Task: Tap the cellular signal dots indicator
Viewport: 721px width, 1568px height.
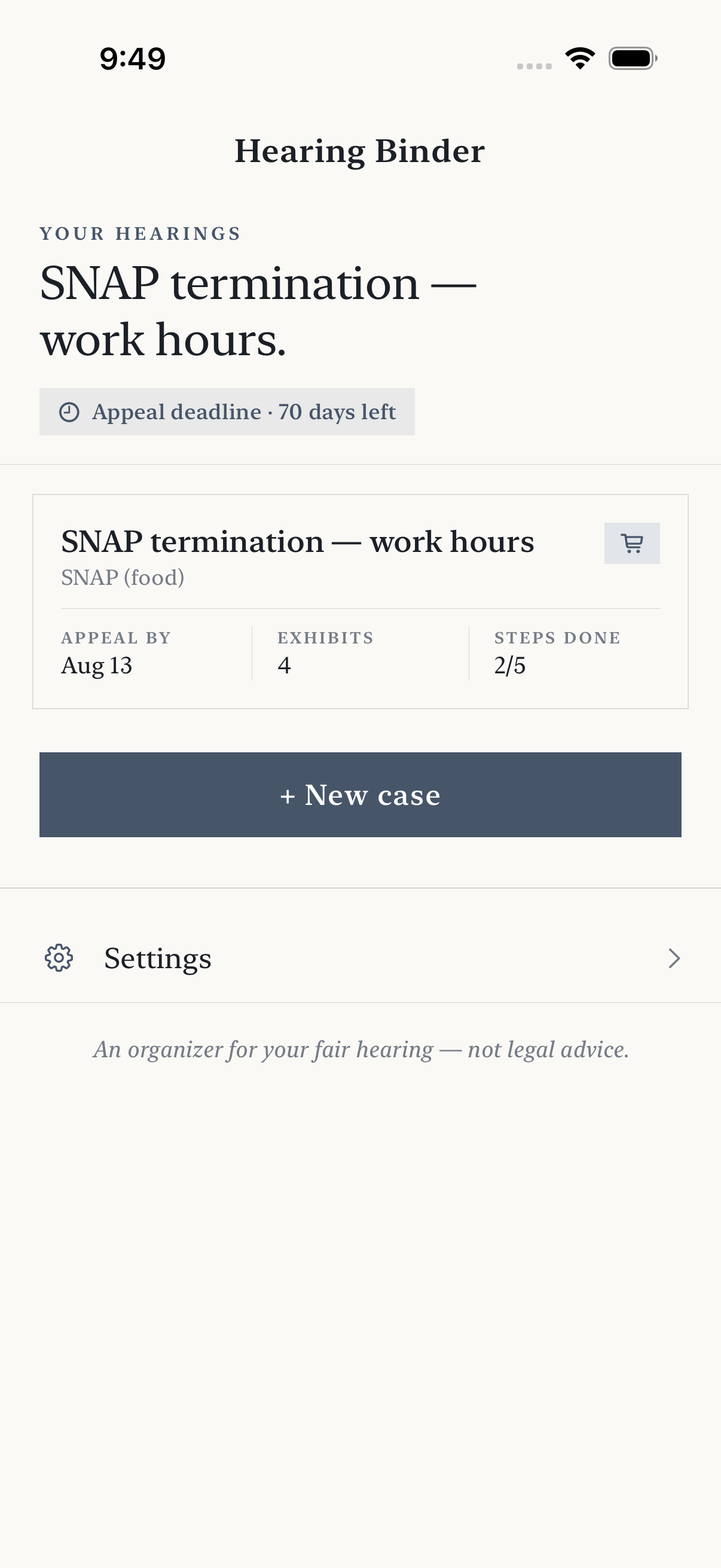Action: (534, 66)
